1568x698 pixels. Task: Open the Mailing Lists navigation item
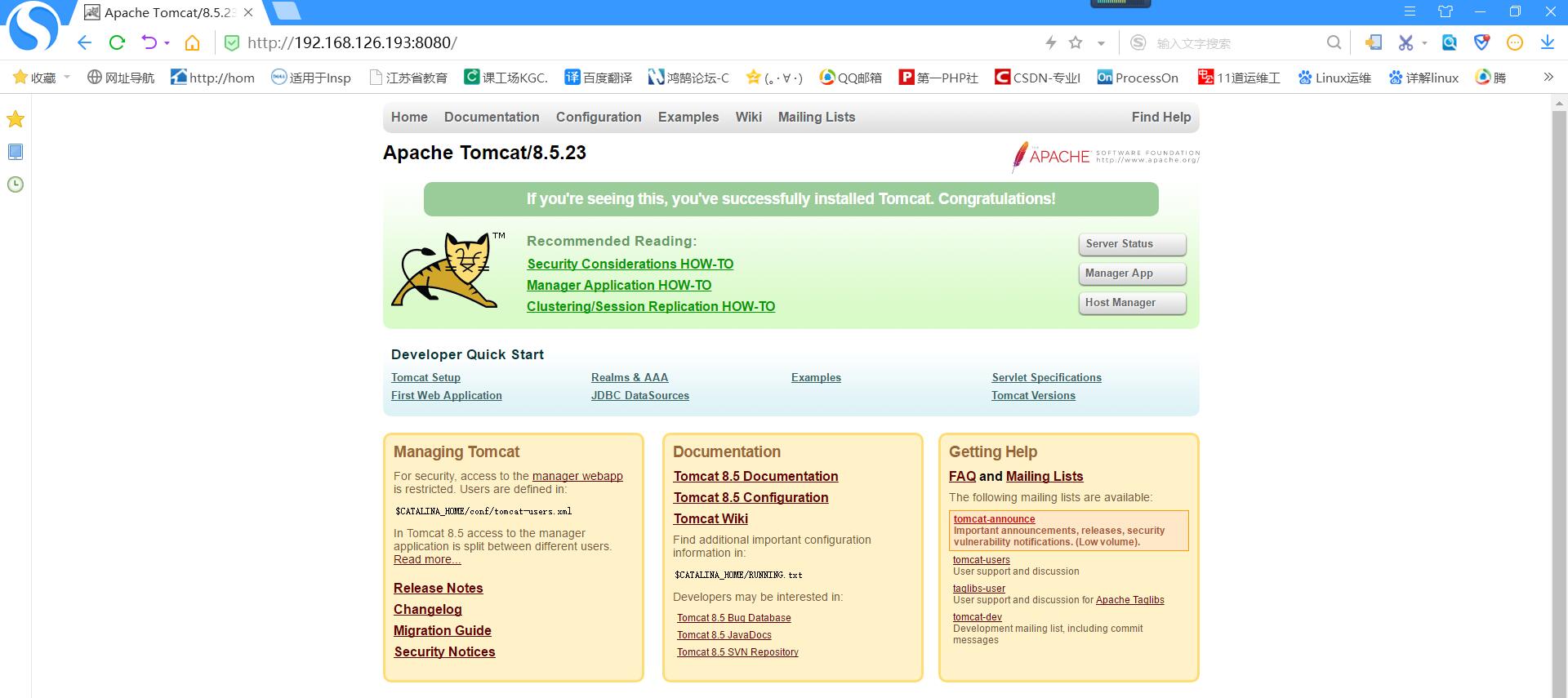click(817, 117)
